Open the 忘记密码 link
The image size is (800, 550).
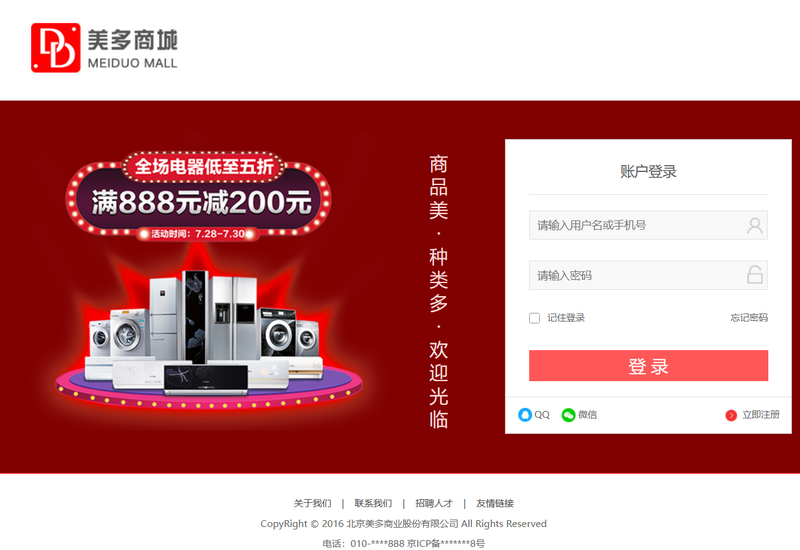(x=749, y=318)
